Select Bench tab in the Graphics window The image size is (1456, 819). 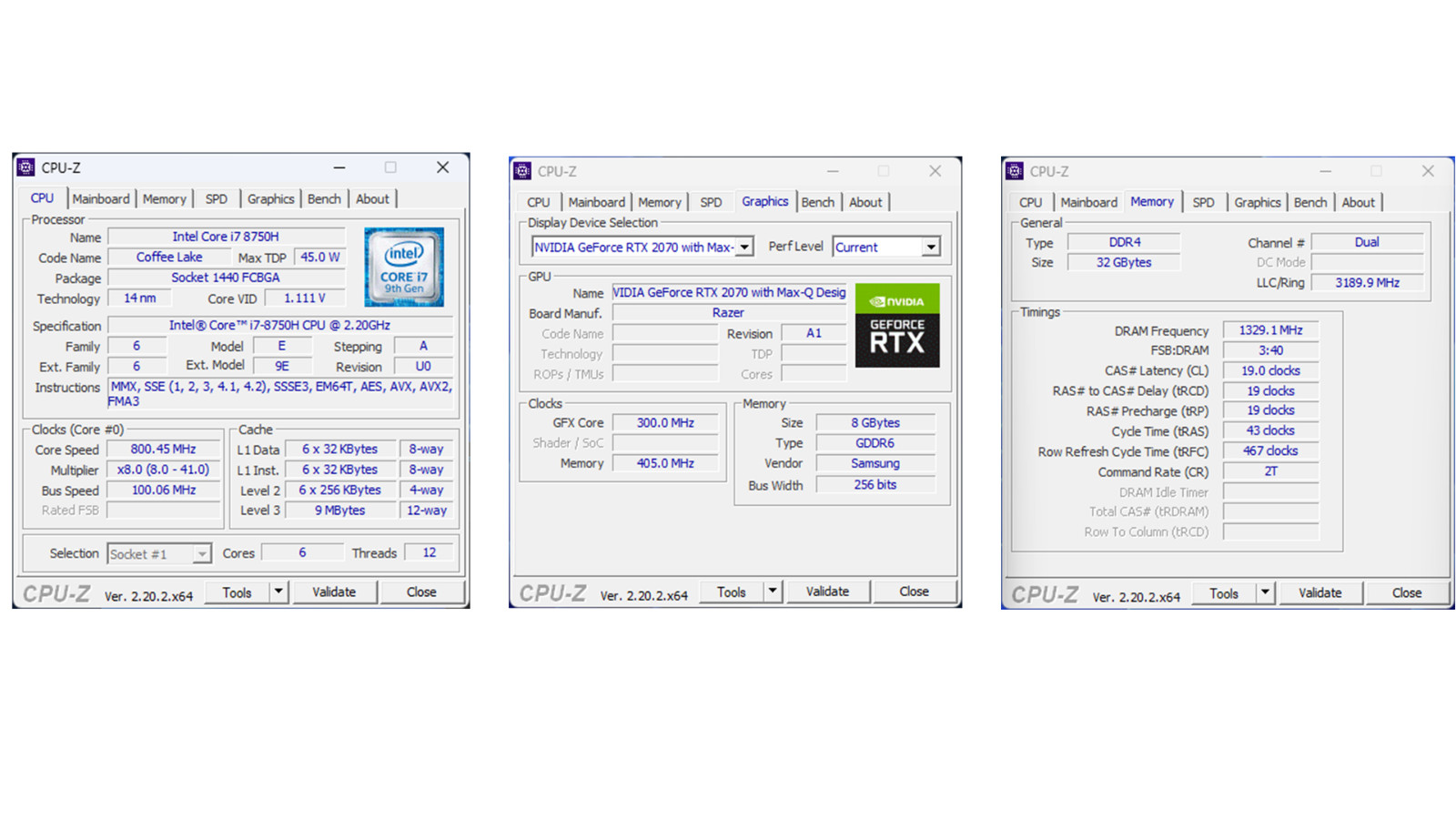click(x=817, y=202)
